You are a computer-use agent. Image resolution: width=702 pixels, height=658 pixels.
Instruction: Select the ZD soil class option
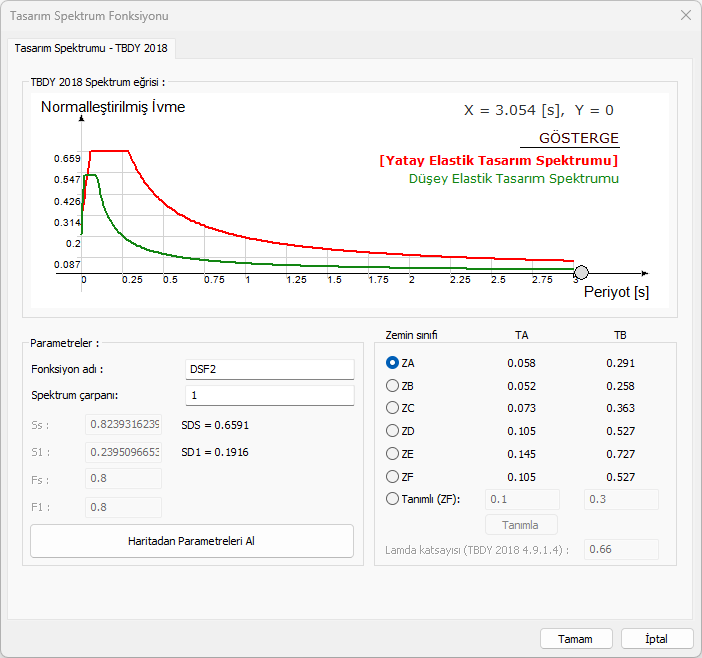click(x=393, y=431)
